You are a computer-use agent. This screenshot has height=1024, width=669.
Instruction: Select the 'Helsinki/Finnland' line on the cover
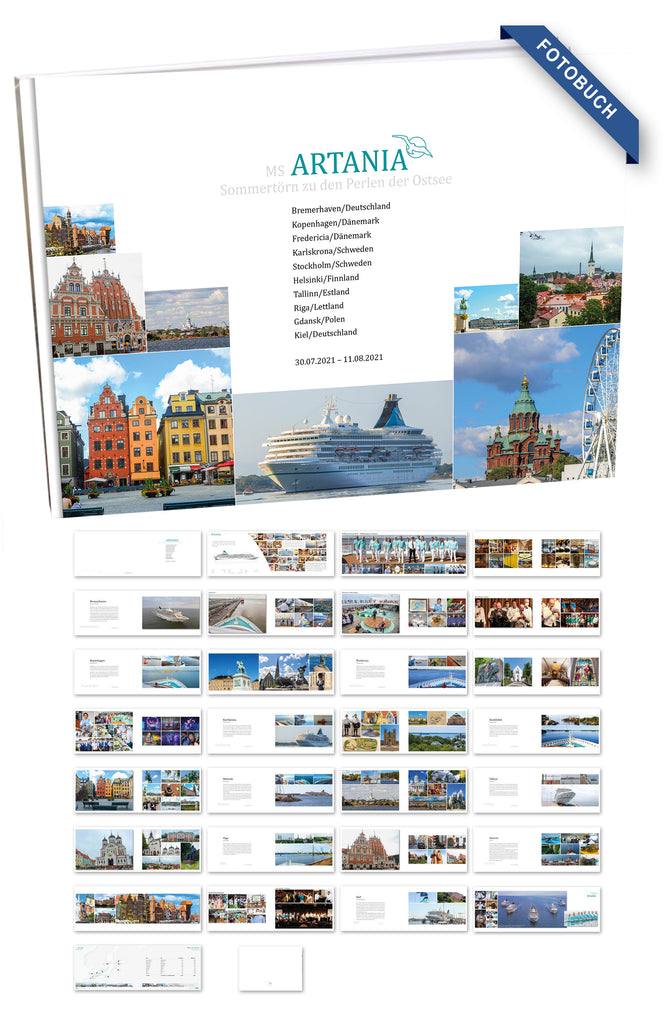(x=326, y=279)
